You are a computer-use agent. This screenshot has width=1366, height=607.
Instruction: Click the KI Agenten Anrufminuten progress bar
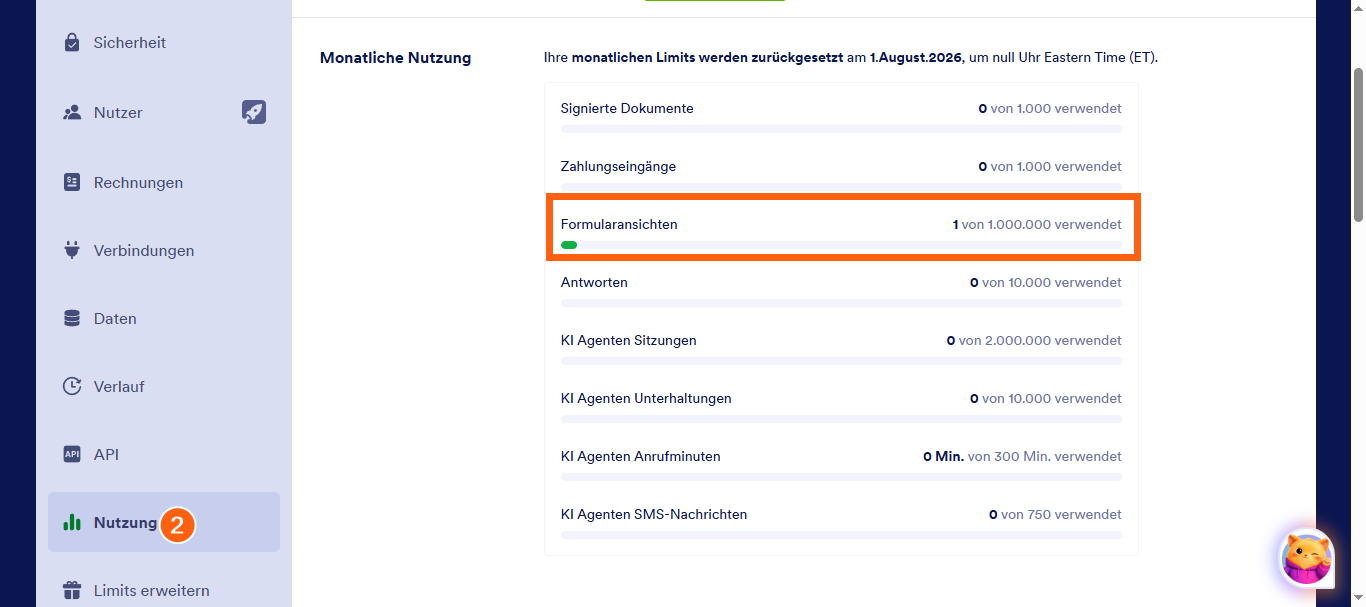coord(841,477)
